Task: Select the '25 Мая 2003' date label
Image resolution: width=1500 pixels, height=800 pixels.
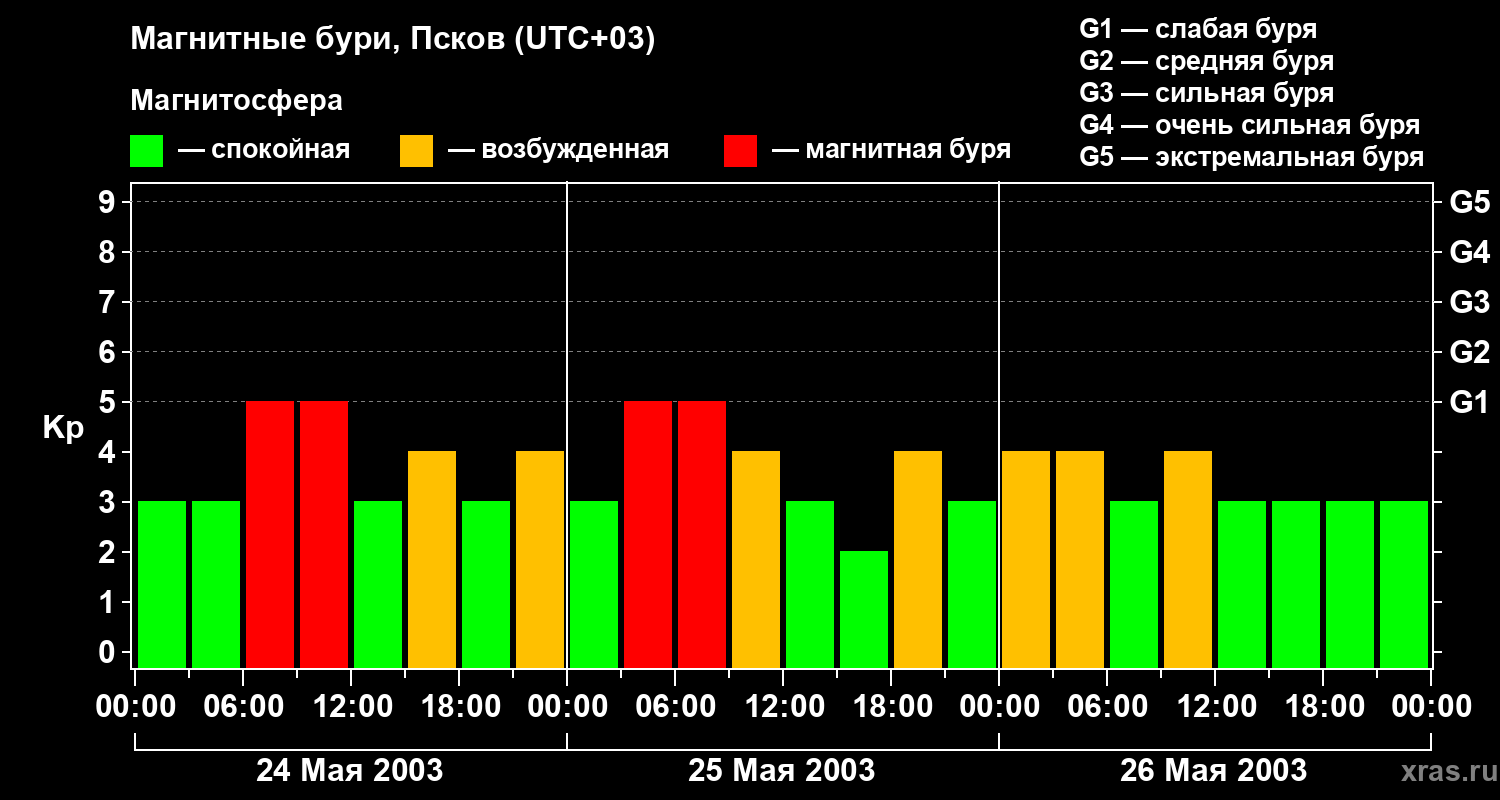Action: pyautogui.click(x=781, y=771)
